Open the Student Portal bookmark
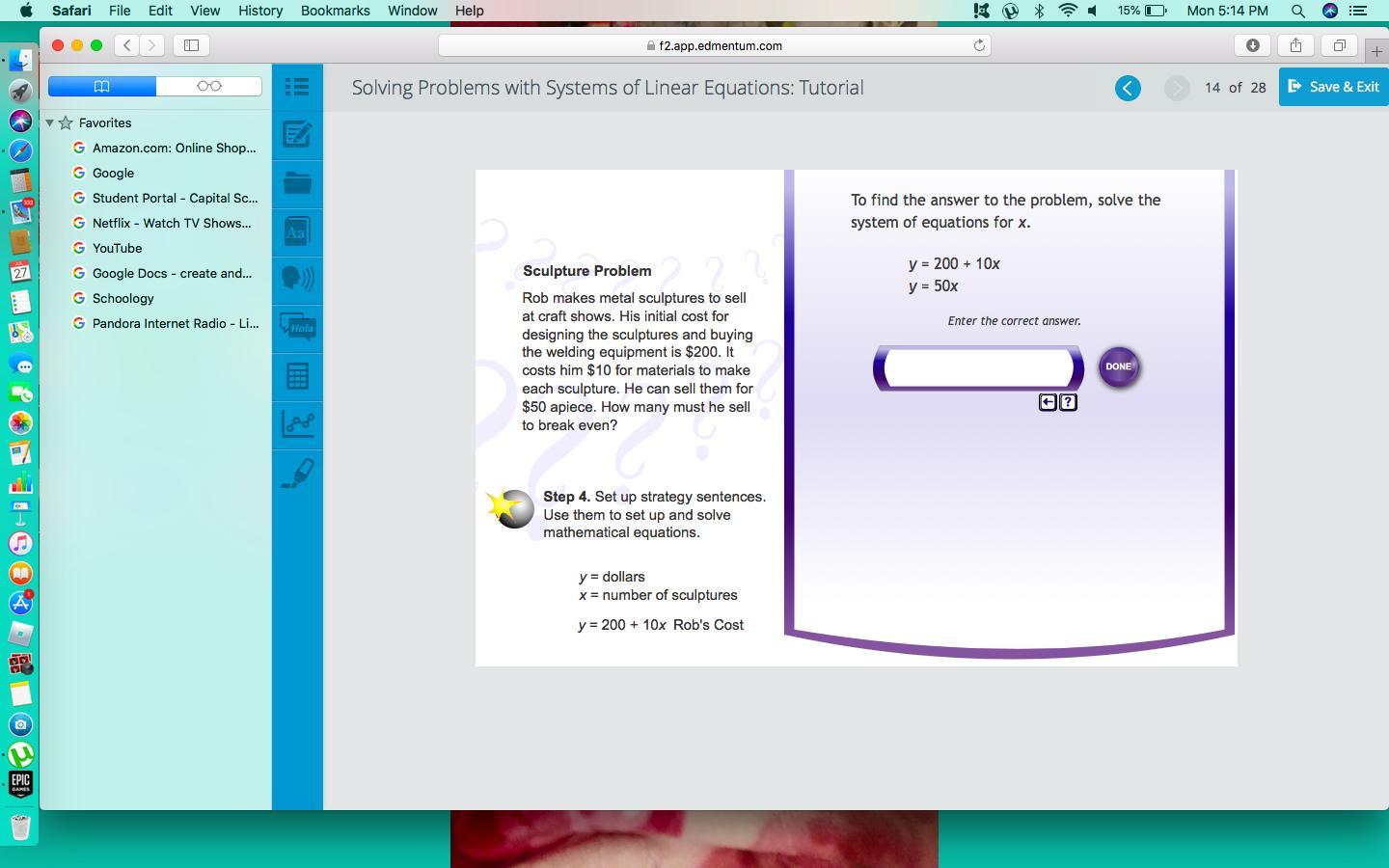The image size is (1389, 868). click(x=166, y=198)
